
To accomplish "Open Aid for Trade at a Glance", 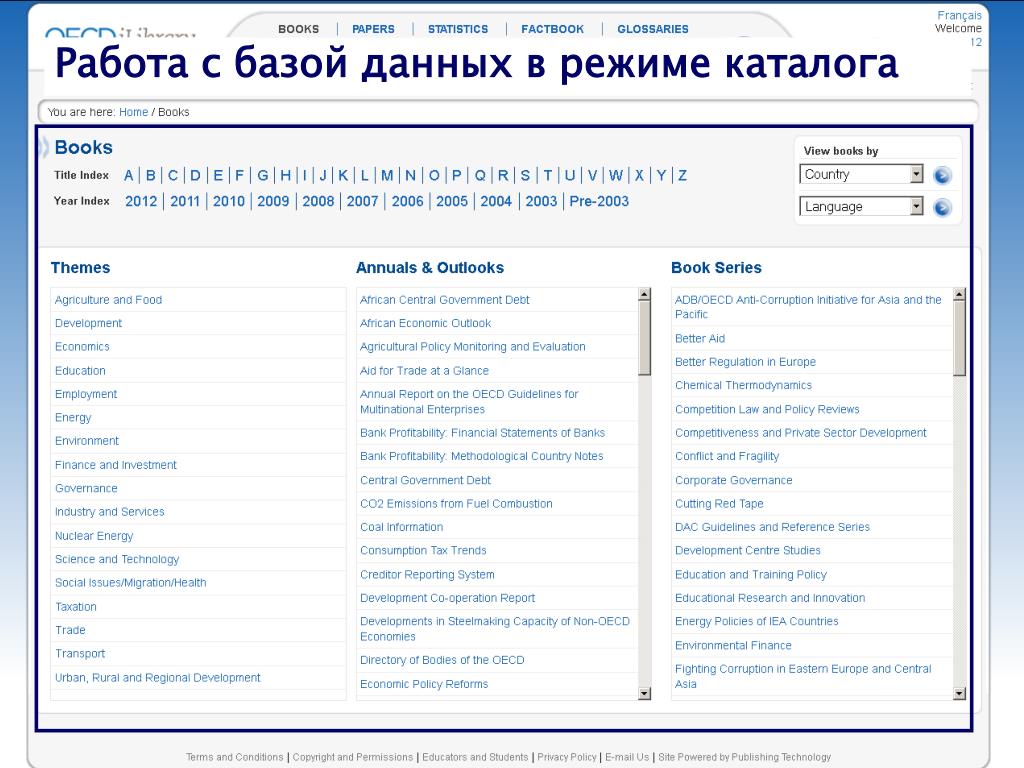I will [424, 370].
